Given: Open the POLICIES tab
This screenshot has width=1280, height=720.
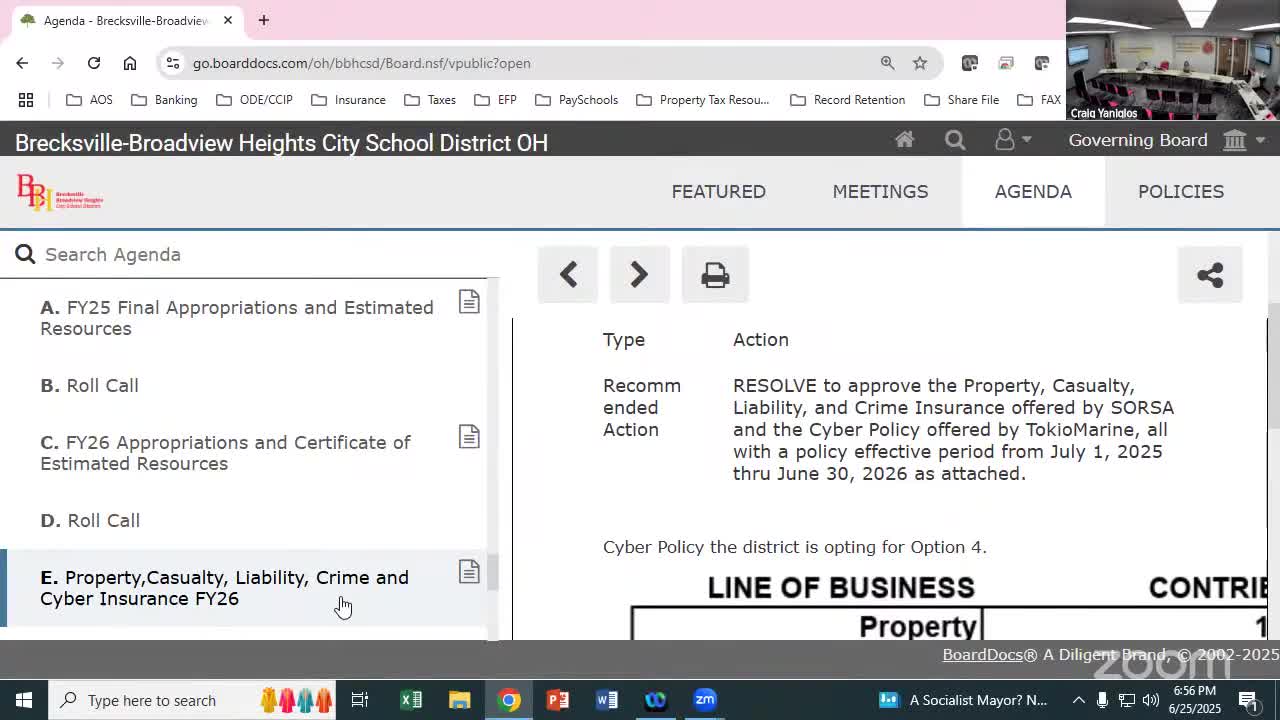Looking at the screenshot, I should coord(1180,191).
